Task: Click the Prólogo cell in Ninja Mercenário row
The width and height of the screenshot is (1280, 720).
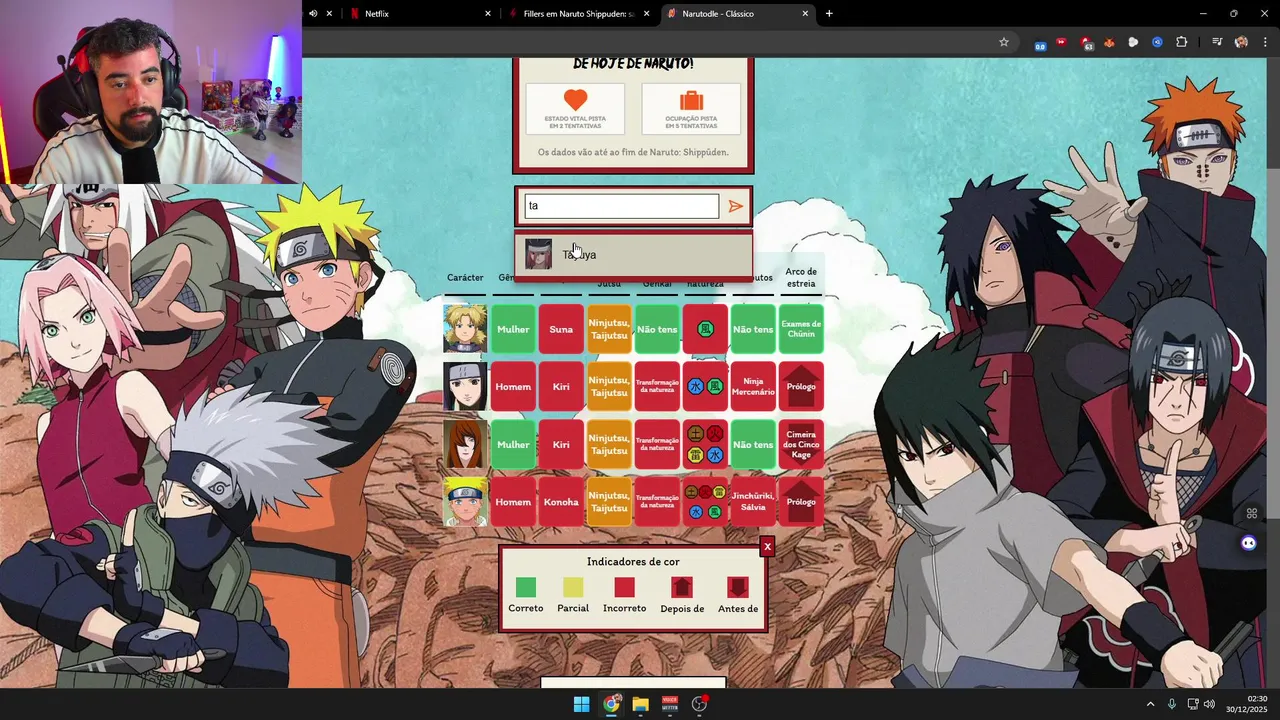Action: click(x=801, y=387)
